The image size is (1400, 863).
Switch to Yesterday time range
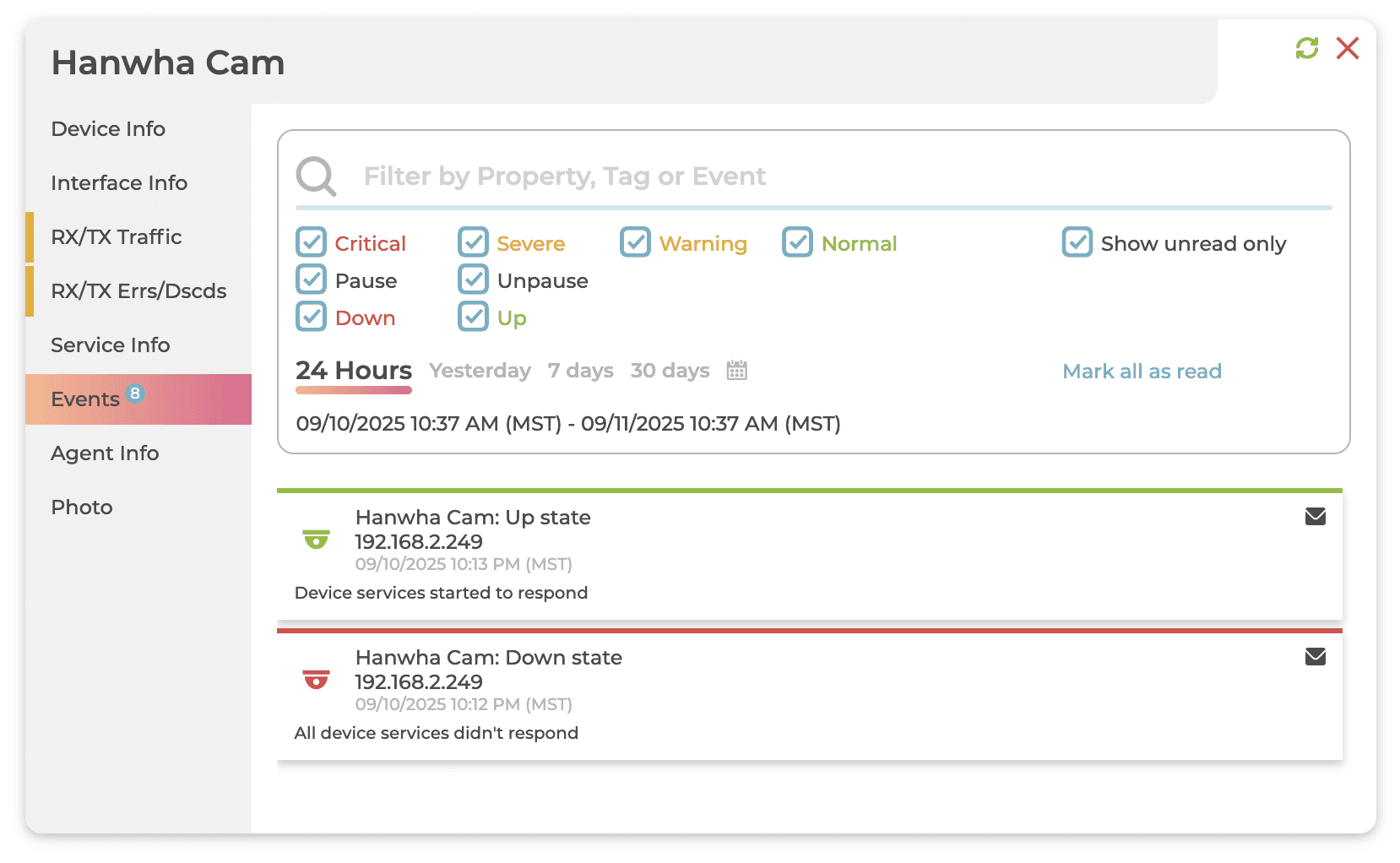(480, 371)
